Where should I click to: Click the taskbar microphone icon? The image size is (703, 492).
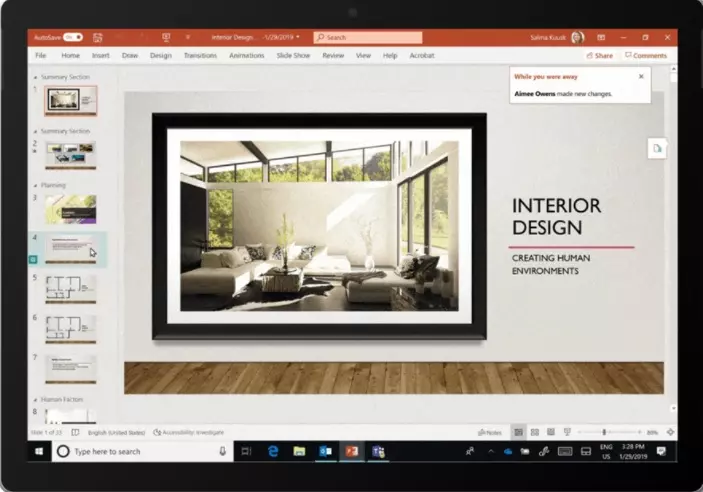[222, 451]
